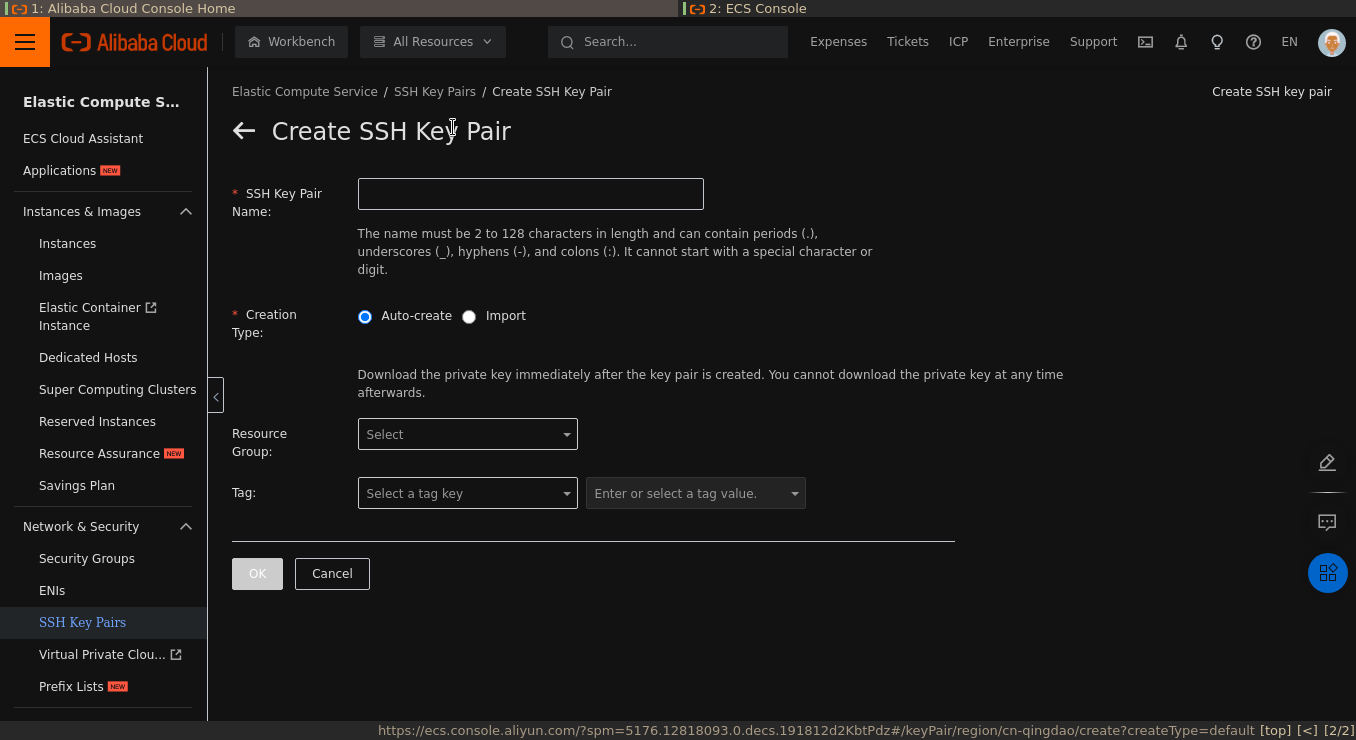Click the back arrow beside Create SSH Key Pair
The height and width of the screenshot is (740, 1356).
[x=244, y=131]
